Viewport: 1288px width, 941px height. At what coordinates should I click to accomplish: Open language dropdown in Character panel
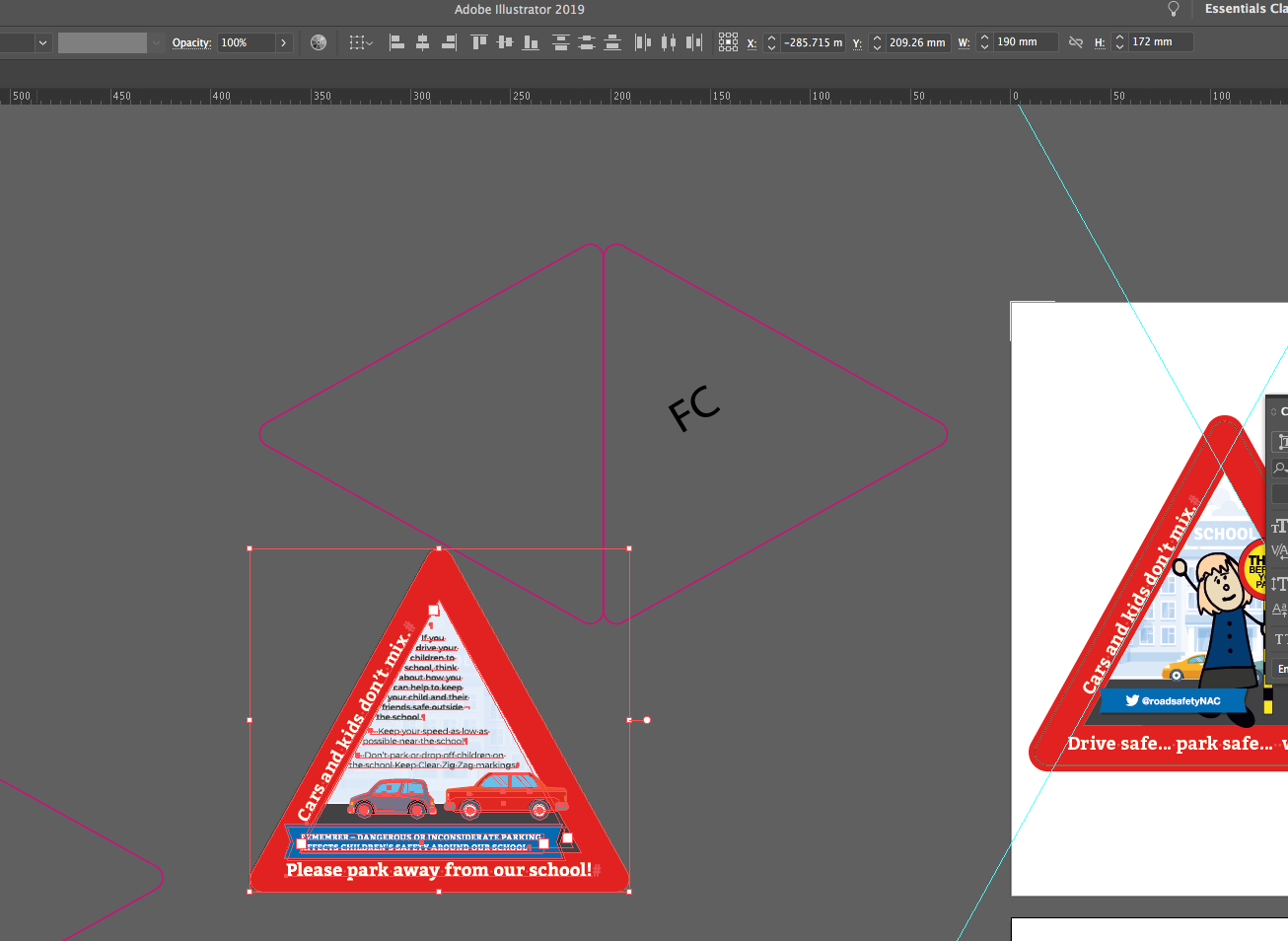1281,669
